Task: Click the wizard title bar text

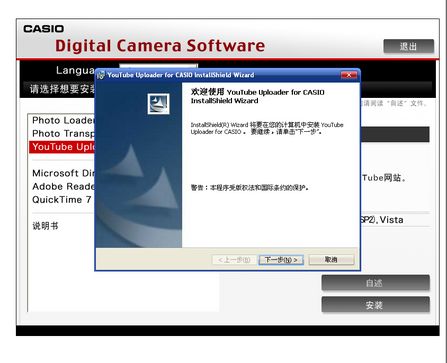Action: [x=181, y=75]
